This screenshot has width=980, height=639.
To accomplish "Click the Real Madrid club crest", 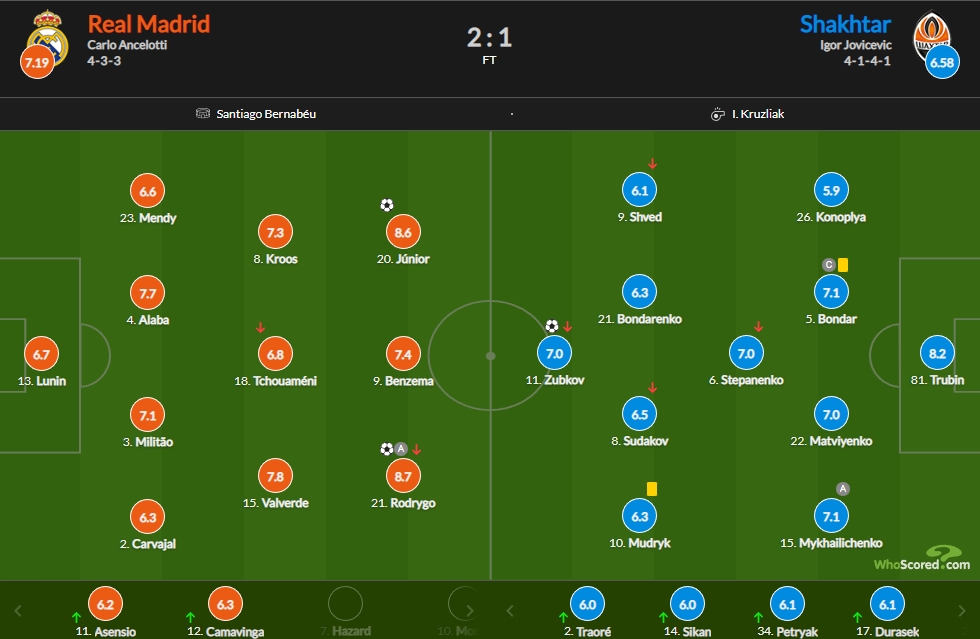I will pos(48,38).
